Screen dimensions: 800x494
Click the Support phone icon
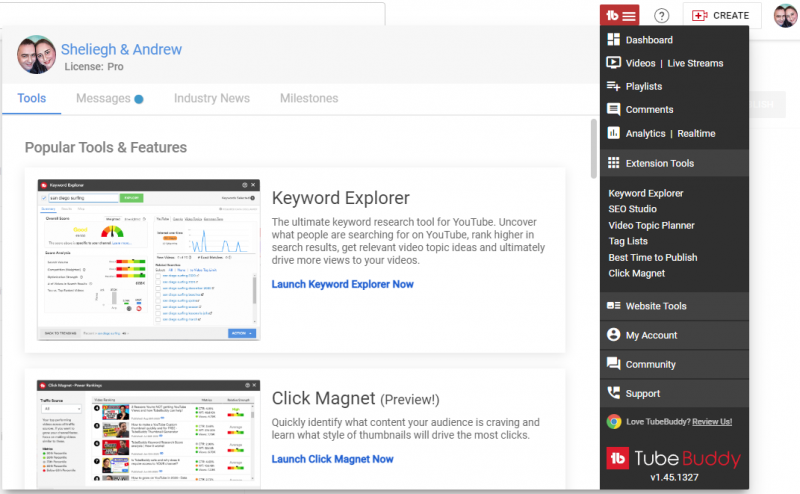click(x=614, y=393)
